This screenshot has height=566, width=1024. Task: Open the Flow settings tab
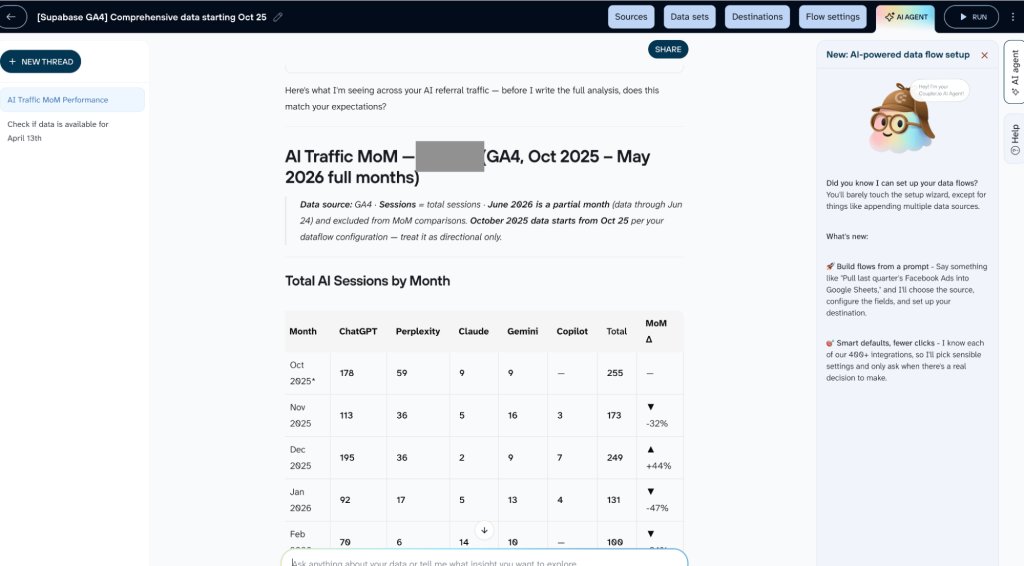coord(833,17)
